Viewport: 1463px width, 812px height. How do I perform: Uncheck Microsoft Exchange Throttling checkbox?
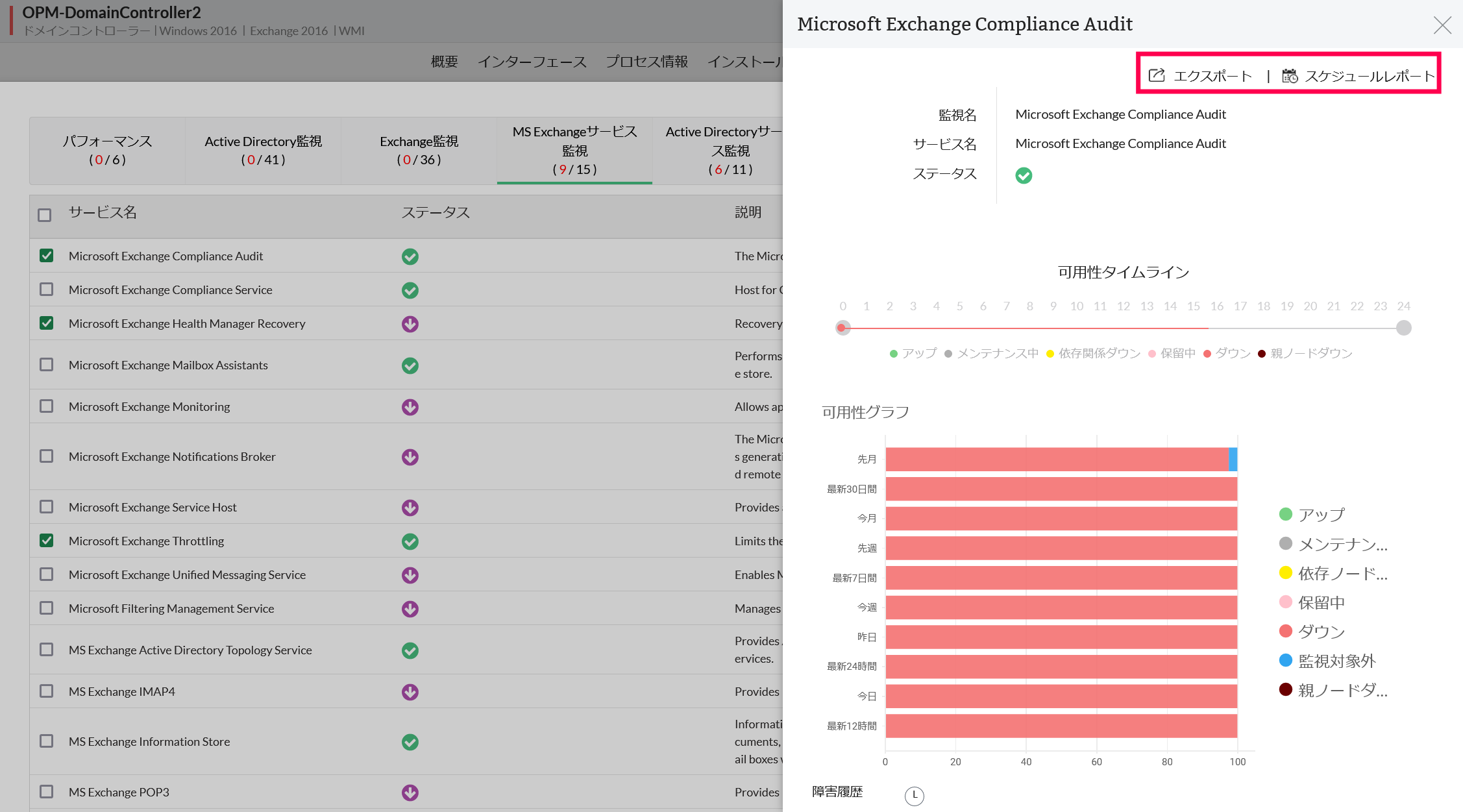[x=46, y=541]
